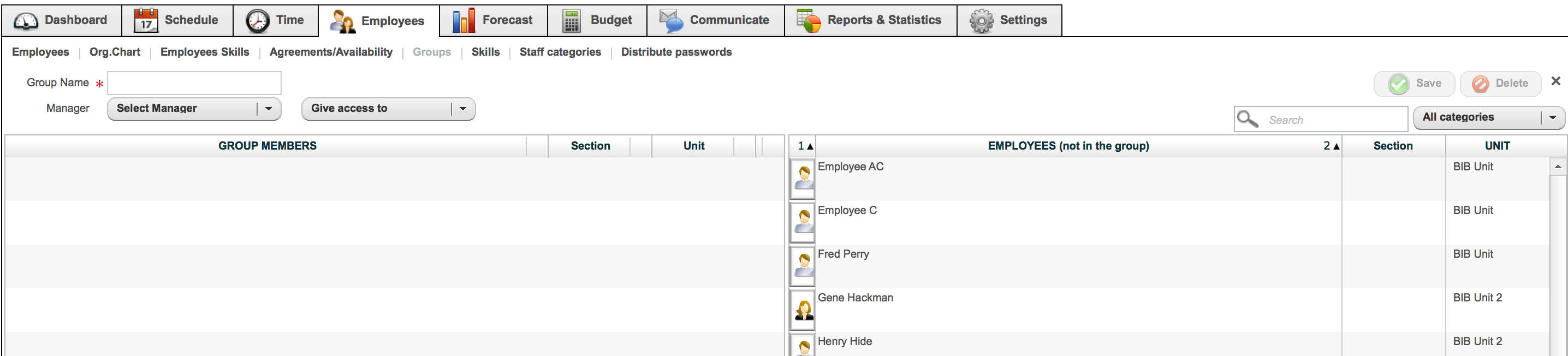Click the Save button
Viewport: 1568px width, 356px height.
click(1414, 84)
